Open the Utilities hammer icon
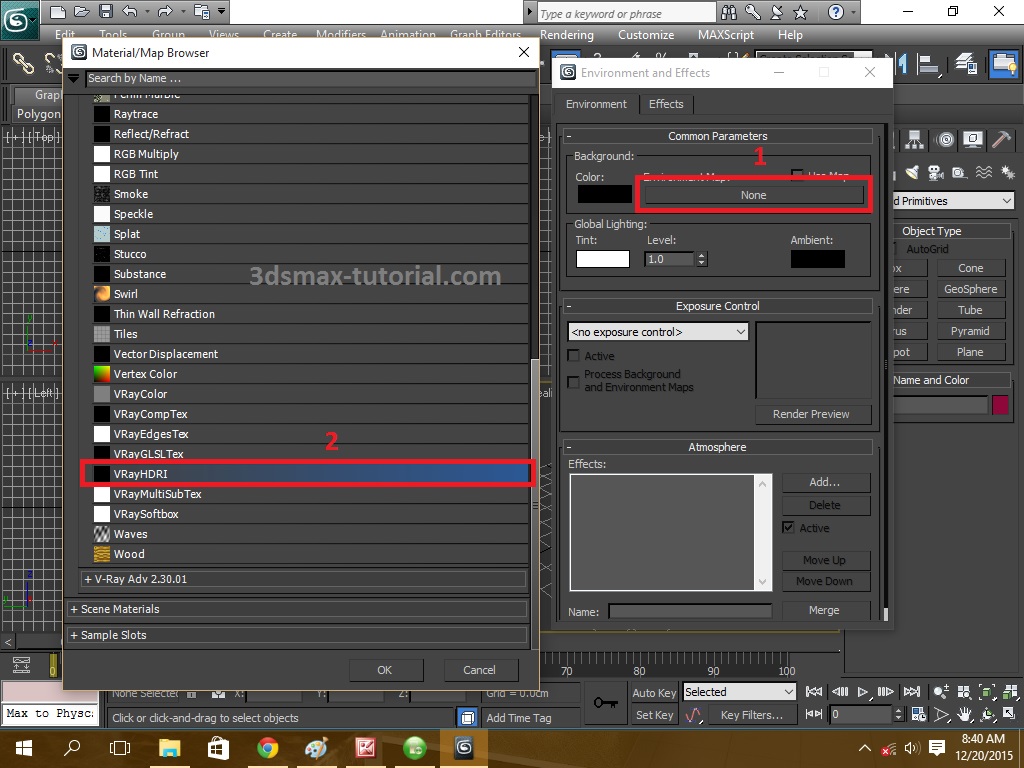The image size is (1024, 768). (1001, 139)
